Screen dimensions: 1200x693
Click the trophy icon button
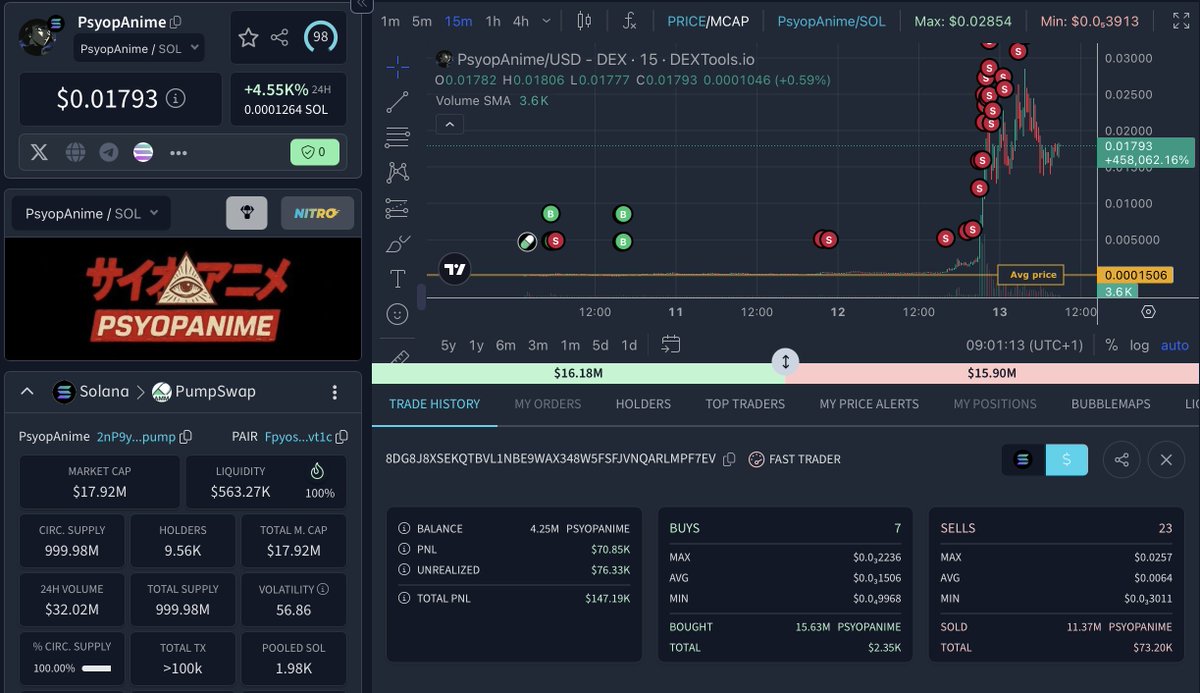[x=246, y=213]
